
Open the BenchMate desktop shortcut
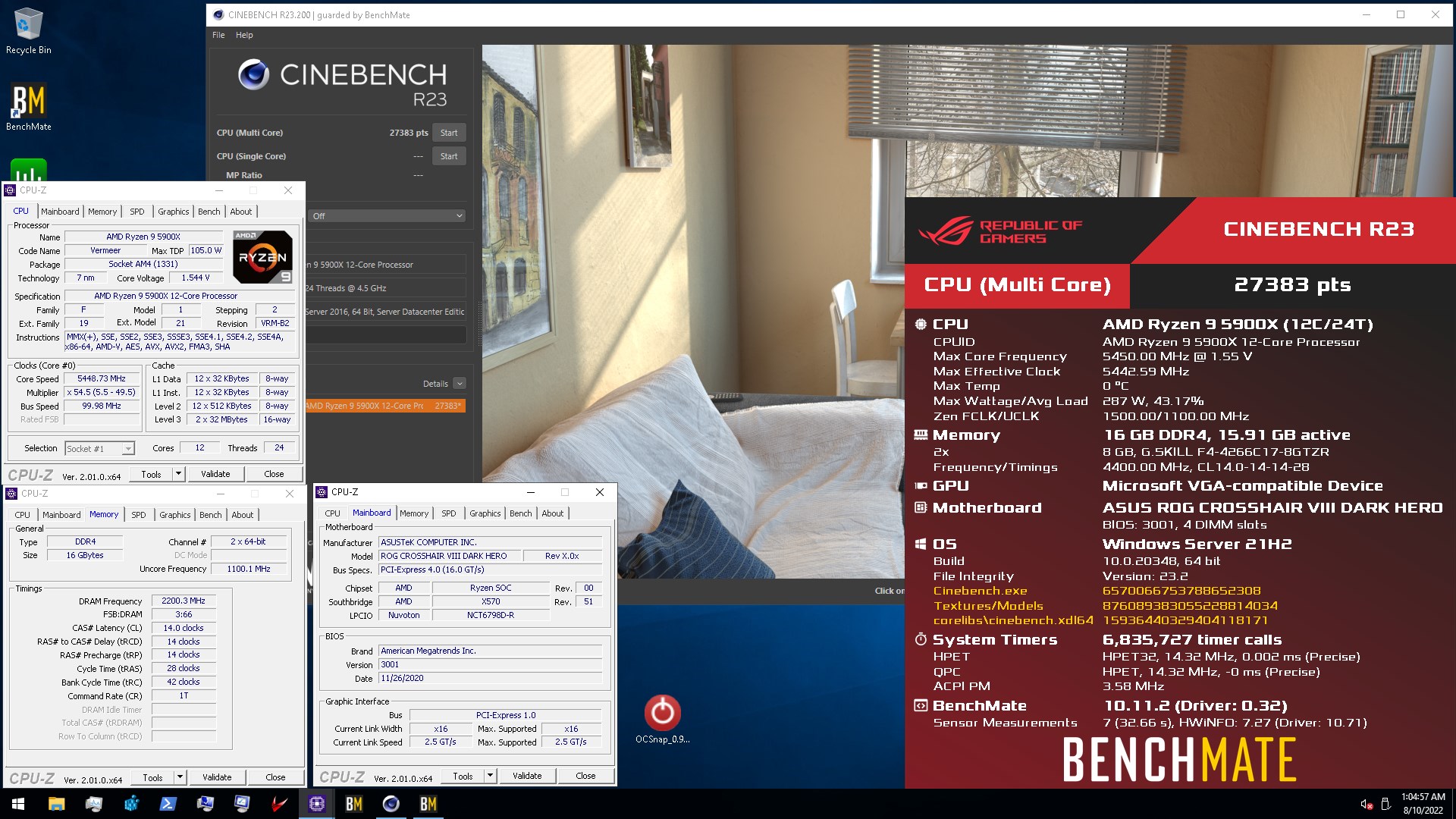[29, 107]
